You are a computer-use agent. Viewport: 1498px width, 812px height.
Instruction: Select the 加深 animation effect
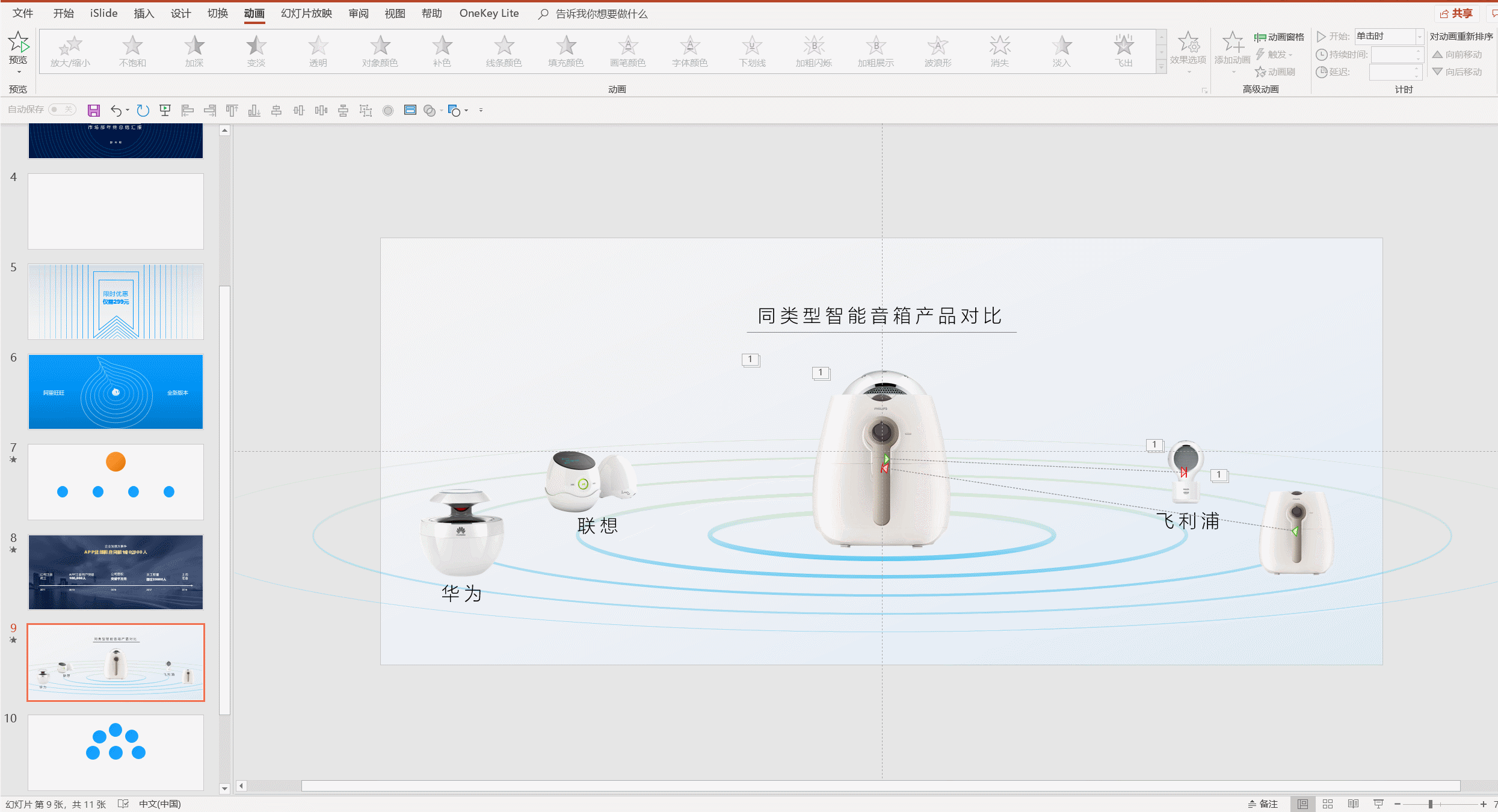click(x=194, y=51)
